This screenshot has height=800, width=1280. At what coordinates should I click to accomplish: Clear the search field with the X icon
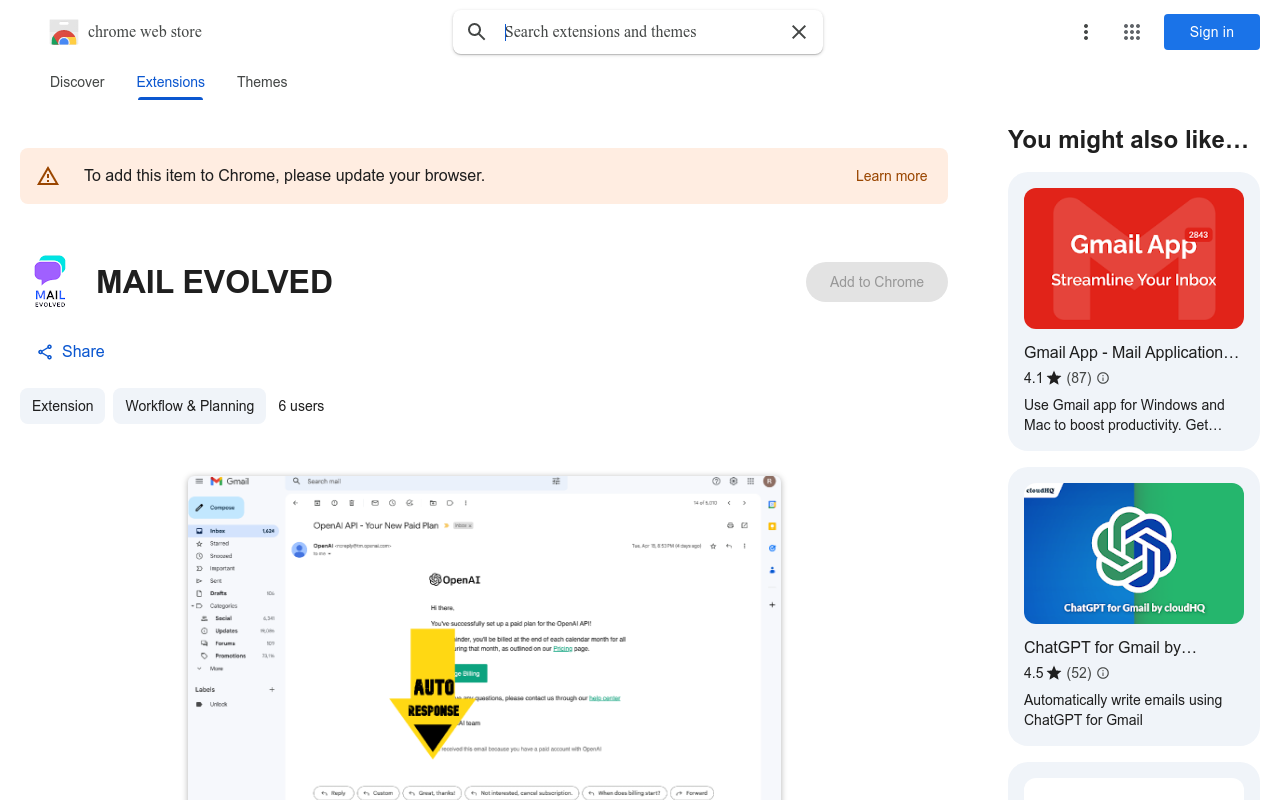pos(799,32)
